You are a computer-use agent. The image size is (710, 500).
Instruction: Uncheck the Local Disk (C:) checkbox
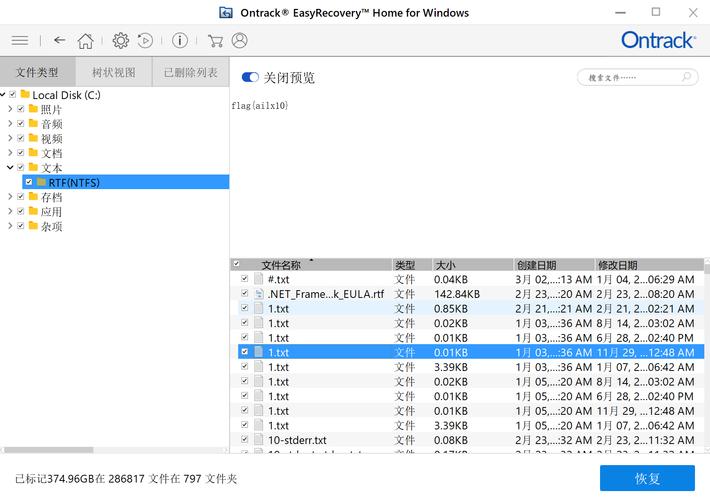pyautogui.click(x=13, y=94)
